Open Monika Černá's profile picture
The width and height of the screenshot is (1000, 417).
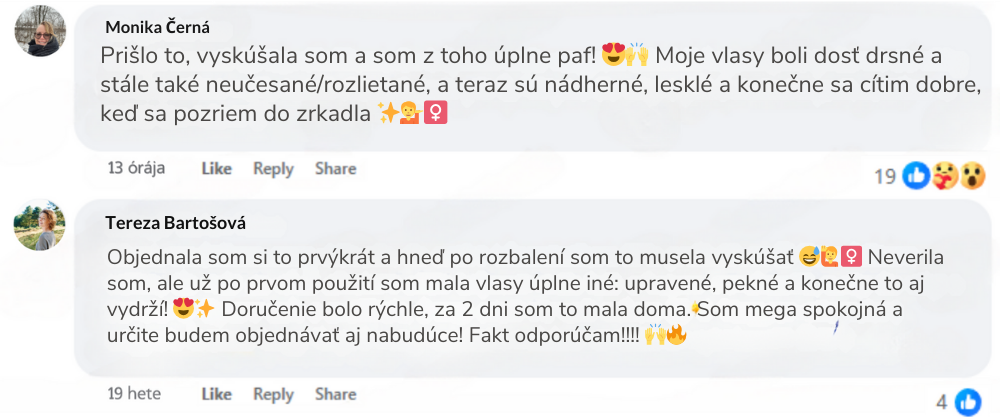click(40, 34)
